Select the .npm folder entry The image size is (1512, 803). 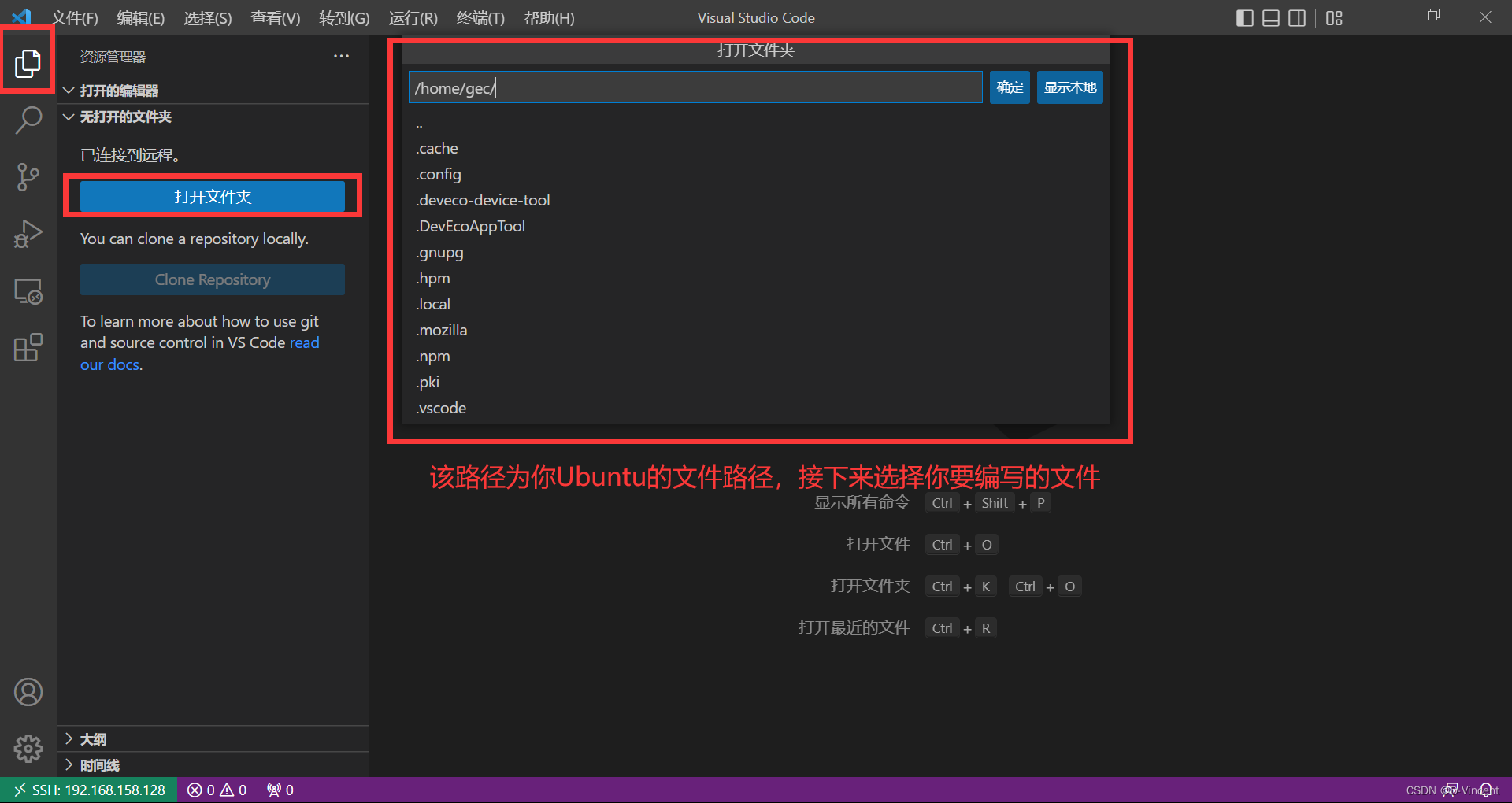(756, 357)
